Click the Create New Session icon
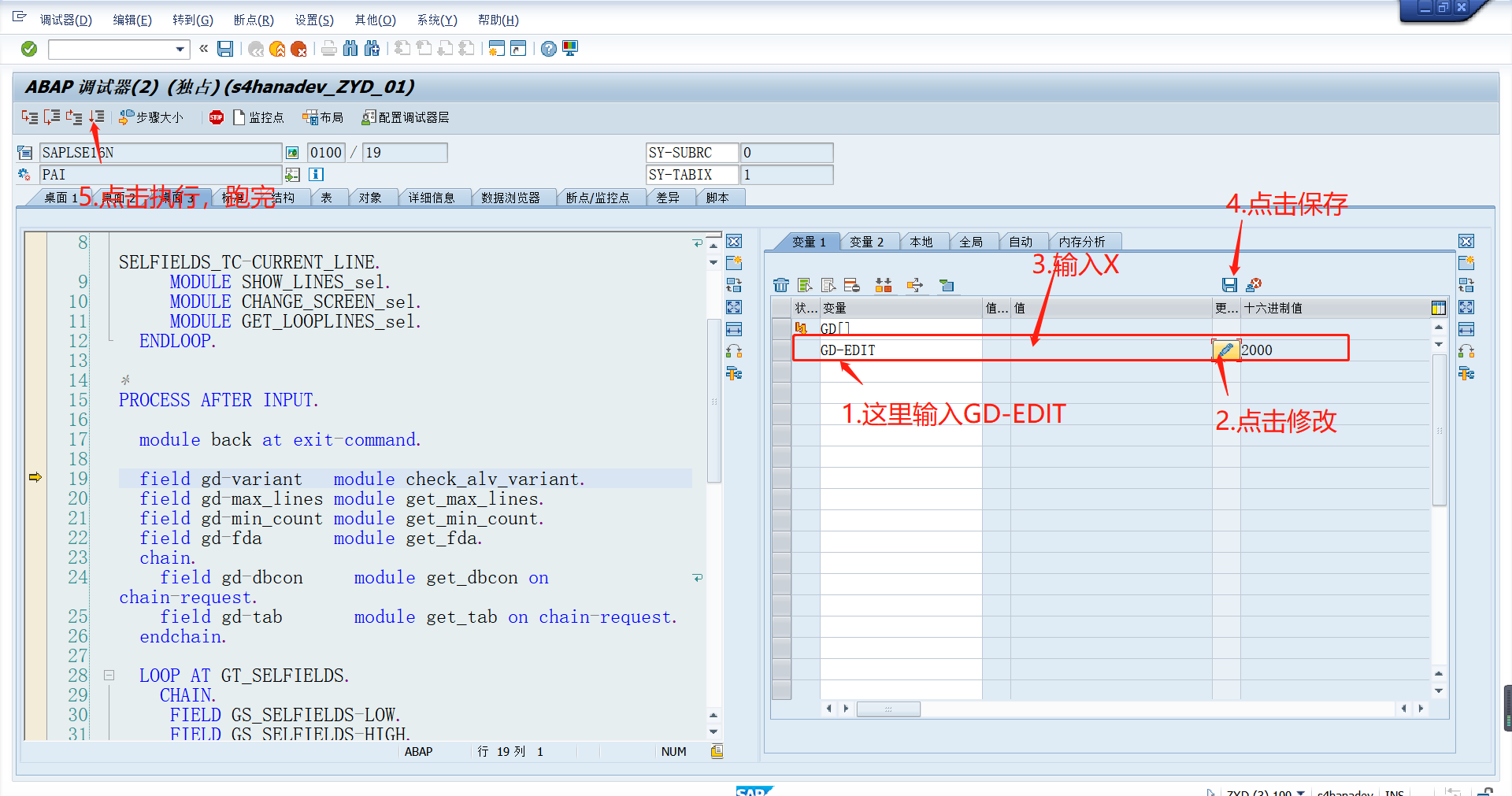Viewport: 1512px width, 796px height. (497, 50)
